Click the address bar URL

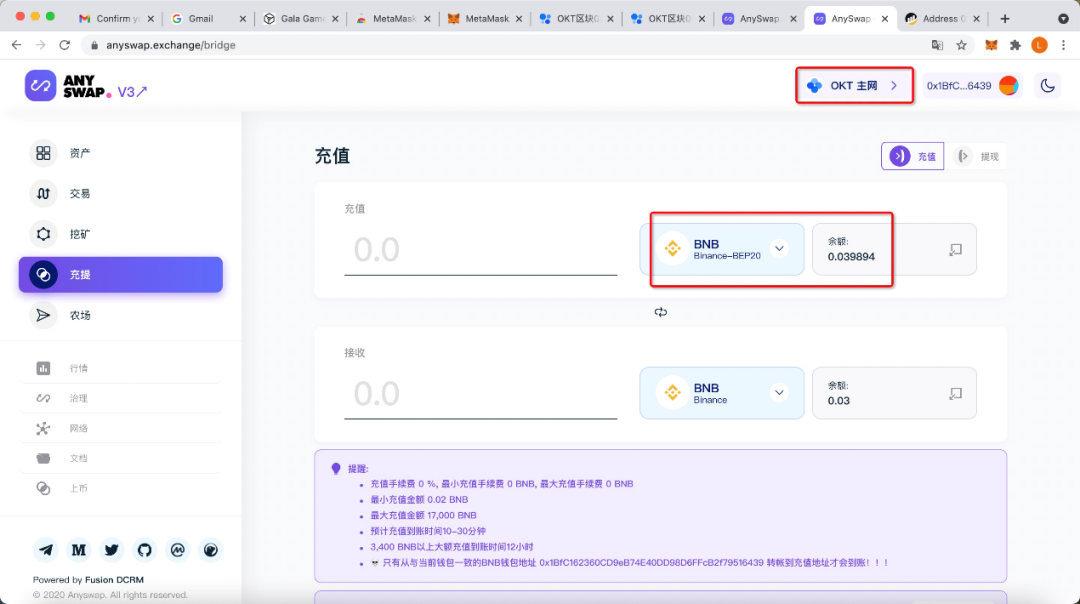click(171, 45)
